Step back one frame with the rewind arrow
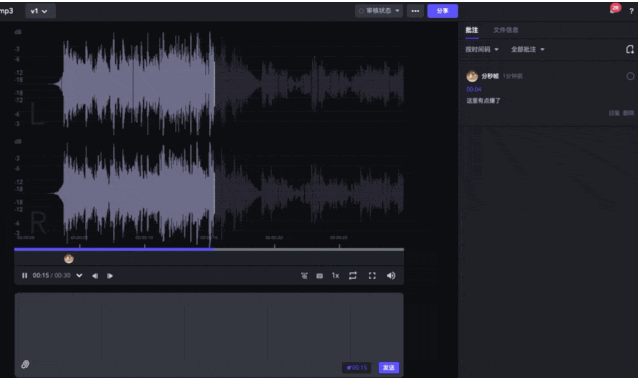 95,276
